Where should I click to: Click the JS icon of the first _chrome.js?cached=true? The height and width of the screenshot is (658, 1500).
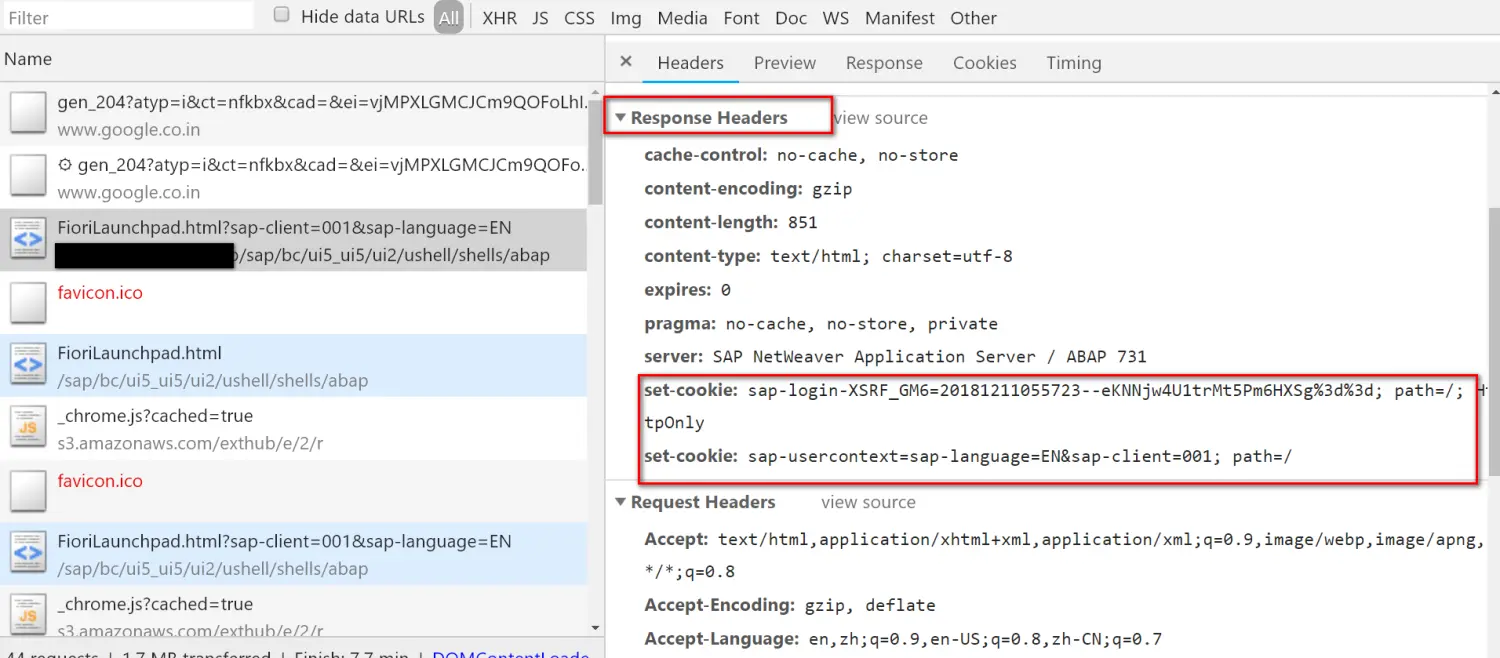pyautogui.click(x=28, y=427)
